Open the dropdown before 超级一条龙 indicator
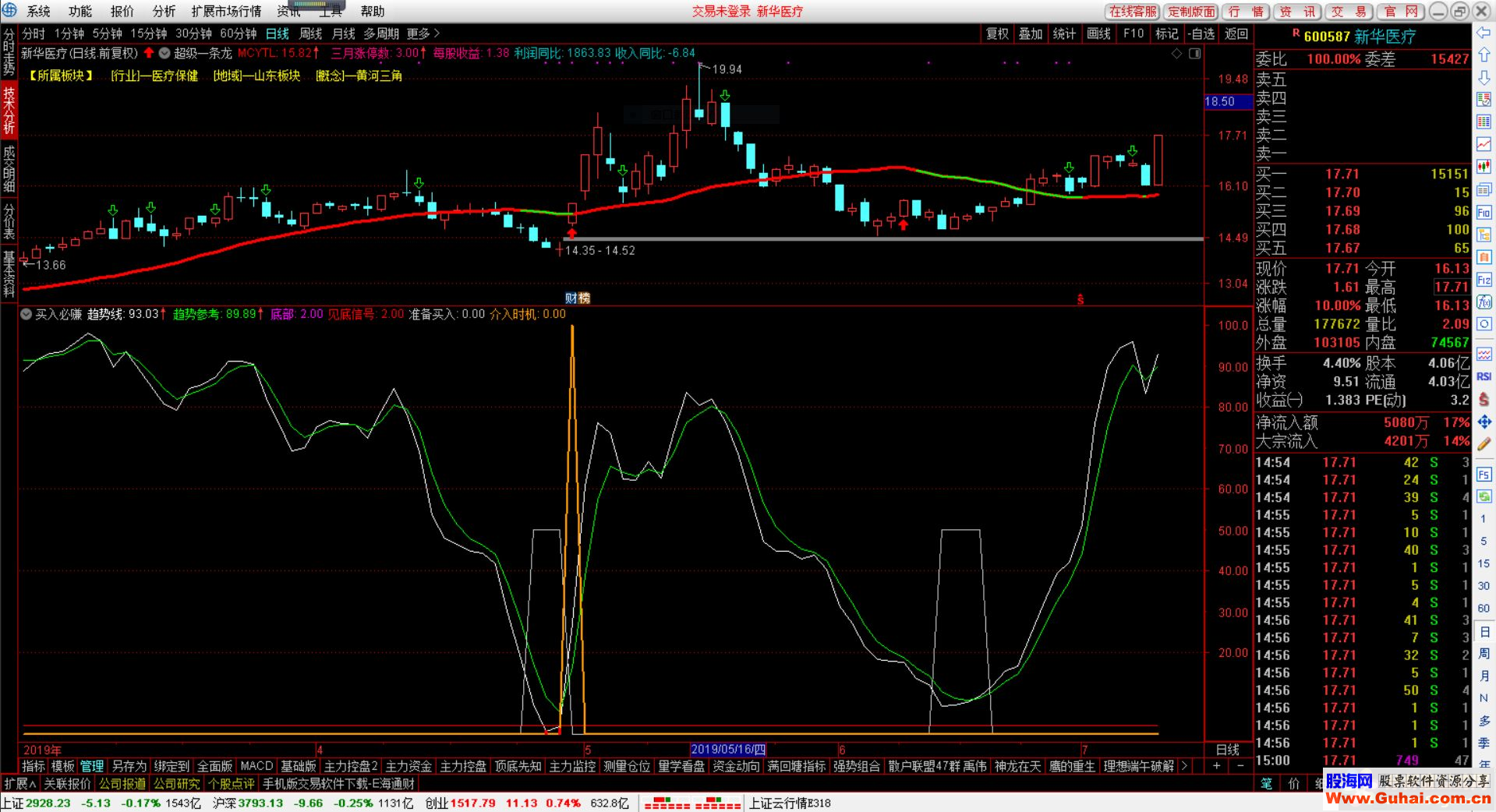 coord(164,53)
